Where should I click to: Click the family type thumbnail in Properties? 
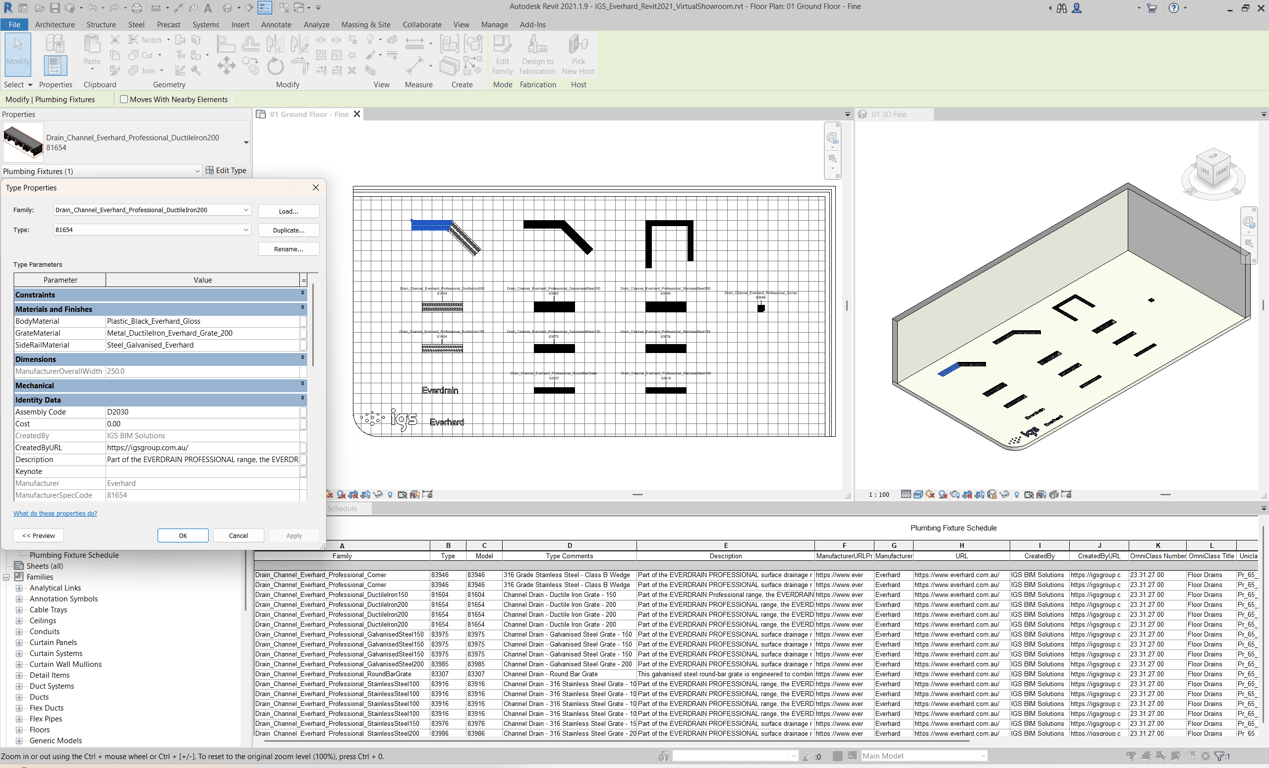[x=22, y=143]
